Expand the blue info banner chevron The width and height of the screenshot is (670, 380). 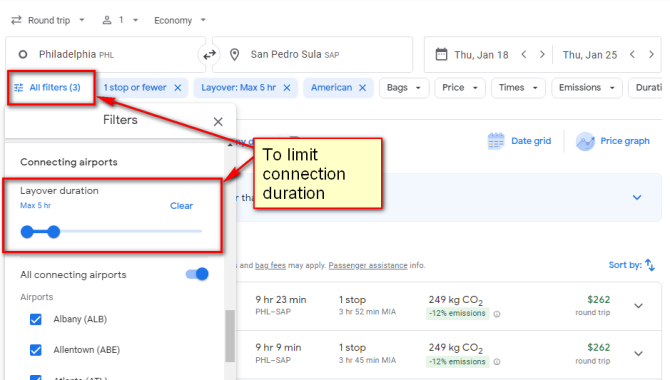[637, 197]
